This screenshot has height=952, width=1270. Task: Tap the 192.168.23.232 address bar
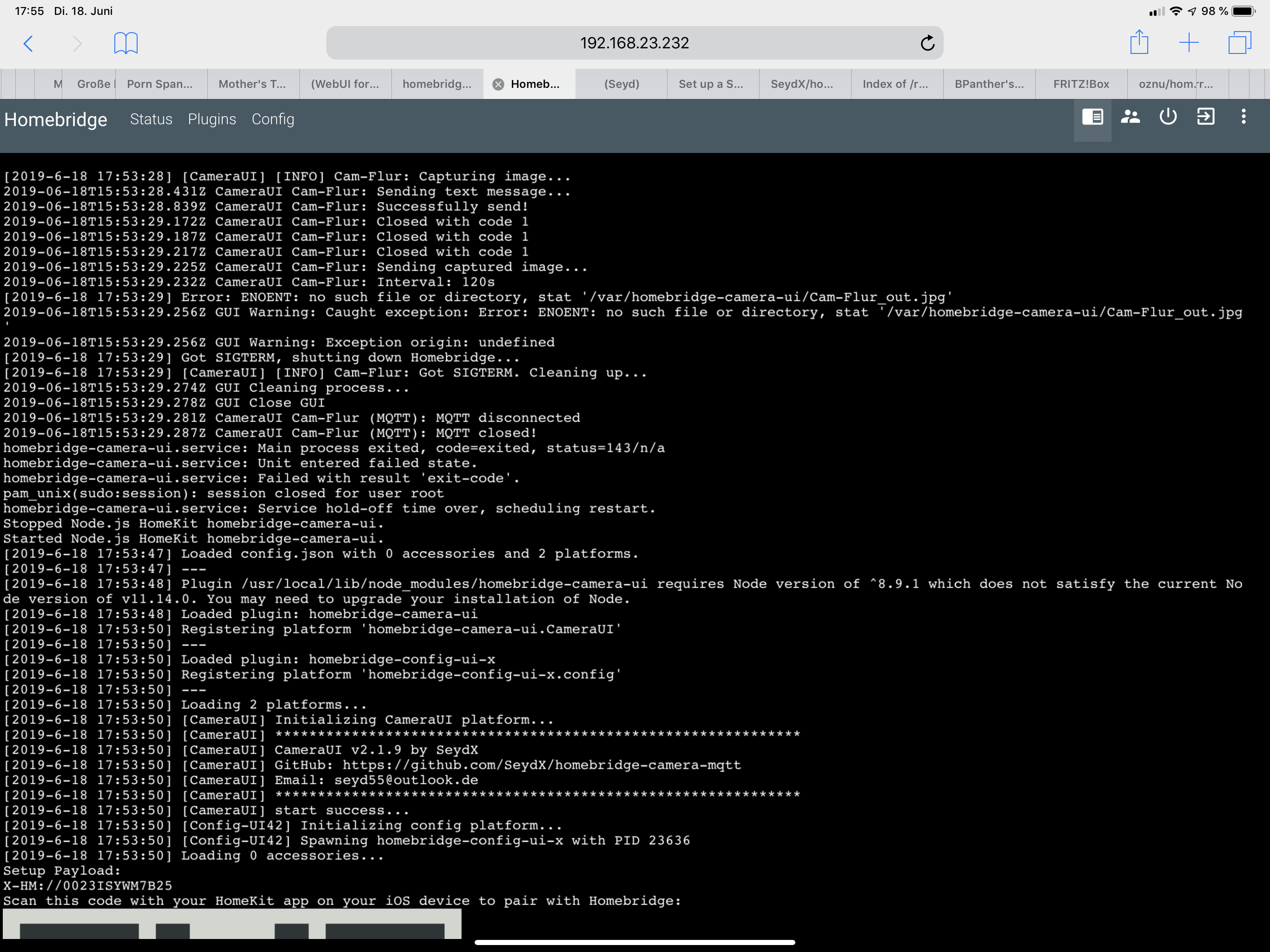(634, 43)
